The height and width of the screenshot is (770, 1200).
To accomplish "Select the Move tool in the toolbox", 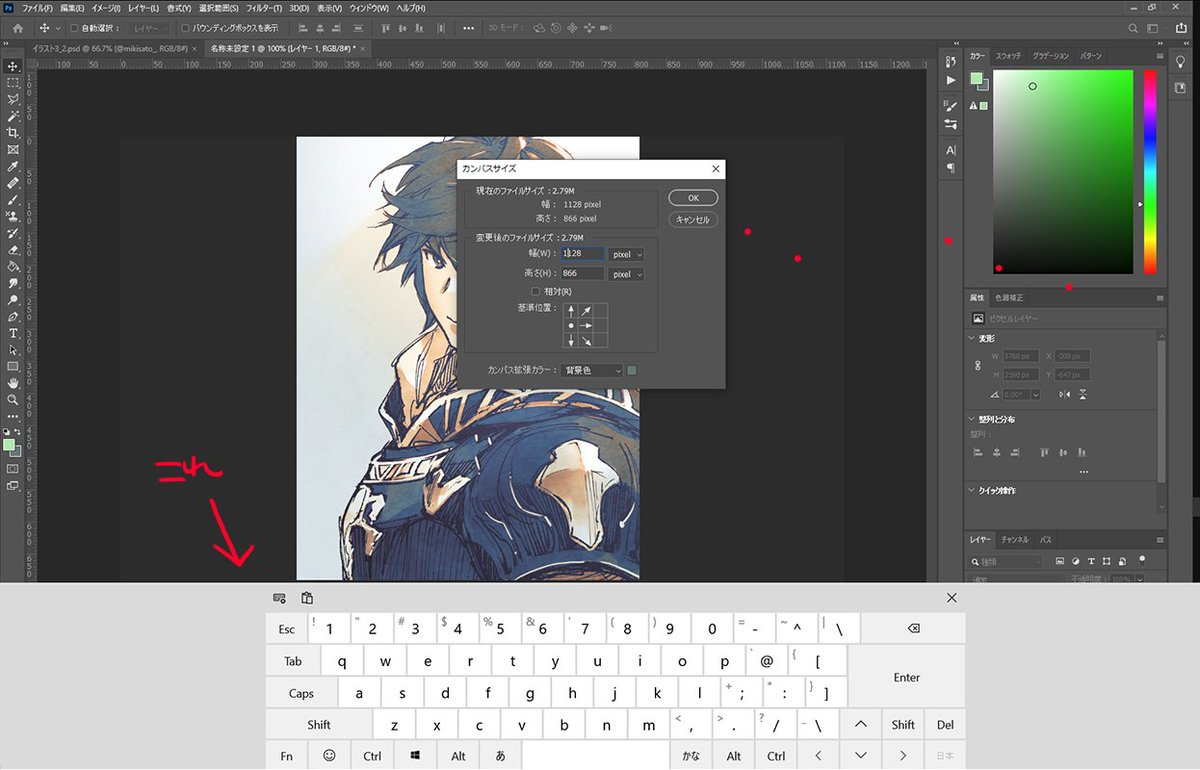I will pyautogui.click(x=14, y=65).
